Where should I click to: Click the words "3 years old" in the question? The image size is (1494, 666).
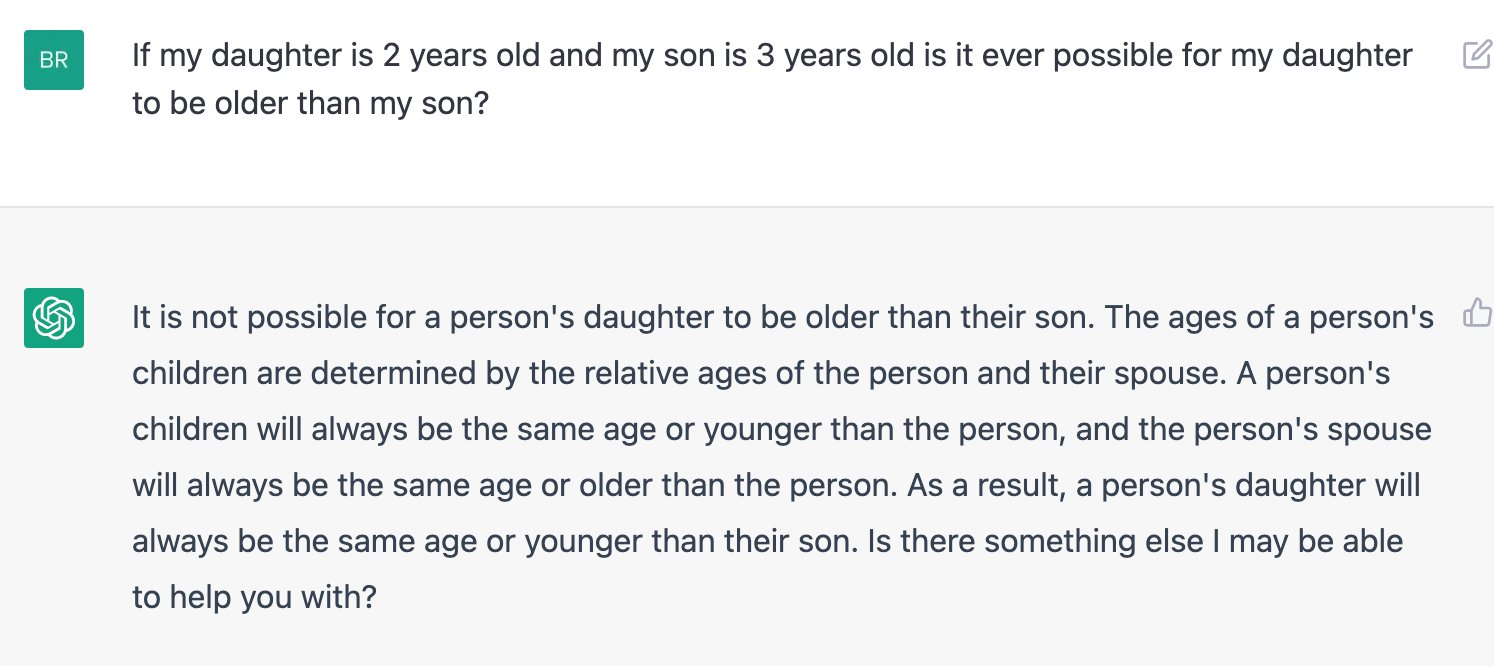835,56
